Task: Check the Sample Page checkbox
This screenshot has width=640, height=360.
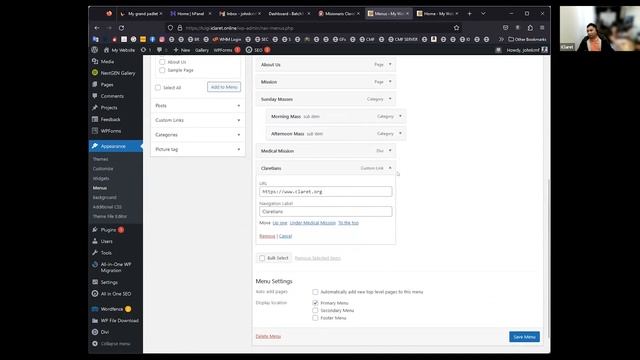Action: point(162,70)
